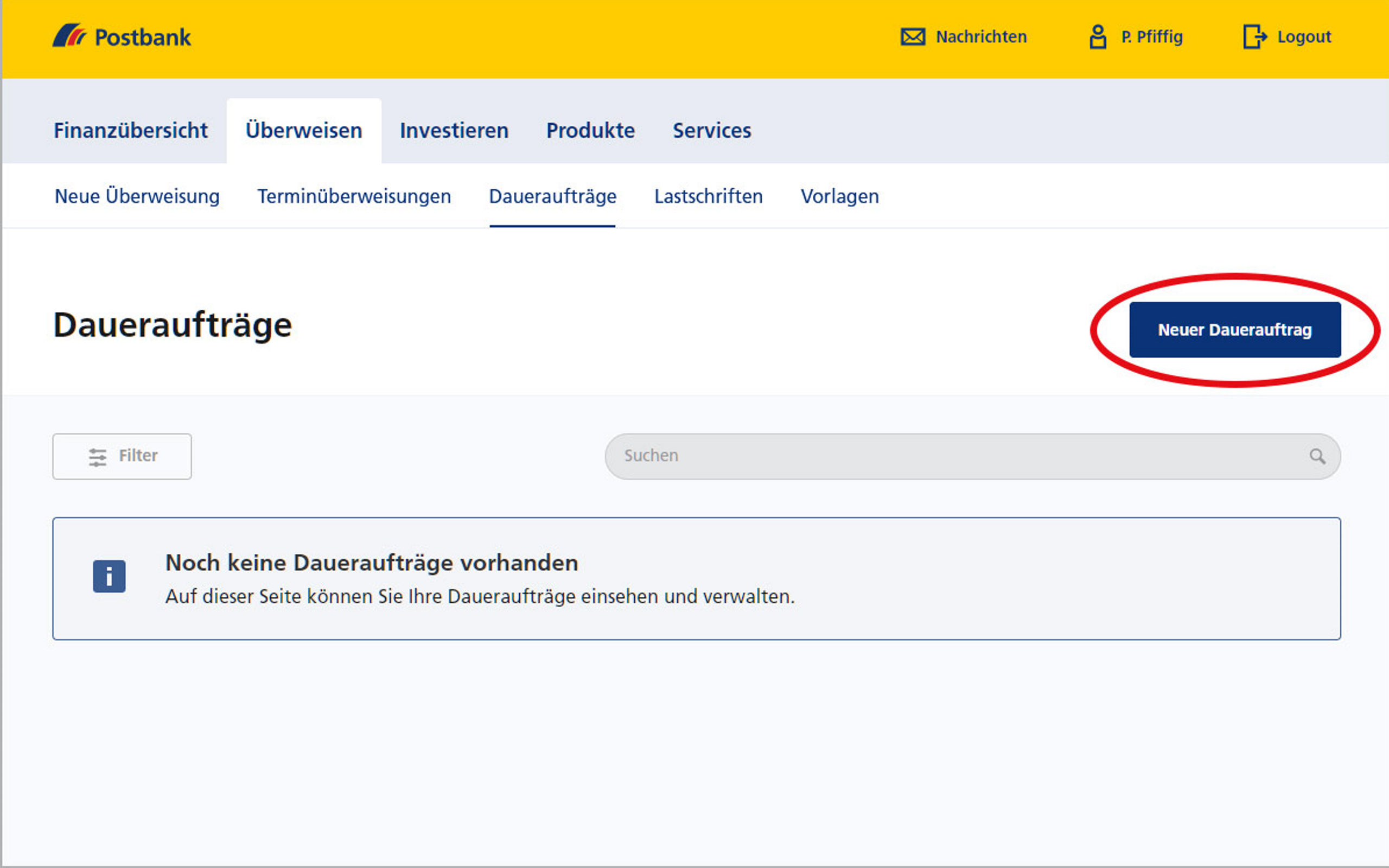
Task: Select the Vorlagen tab
Action: point(839,196)
